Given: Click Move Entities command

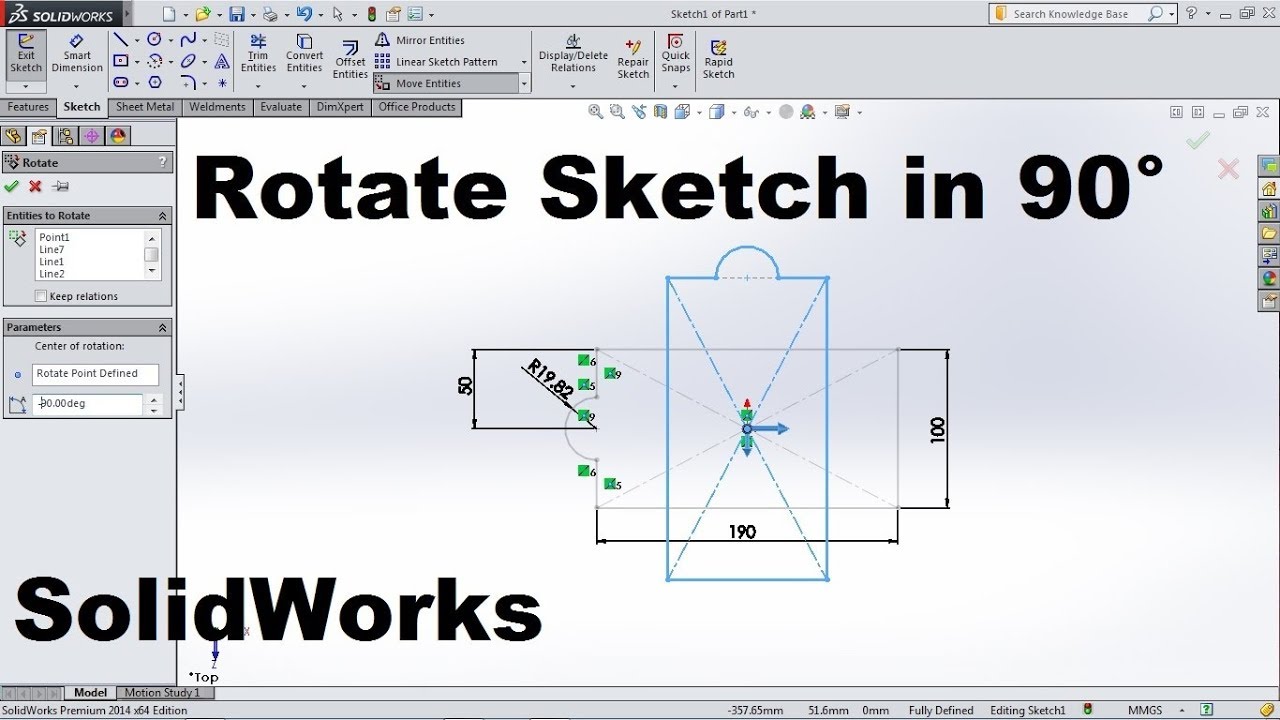Looking at the screenshot, I should click(x=446, y=84).
